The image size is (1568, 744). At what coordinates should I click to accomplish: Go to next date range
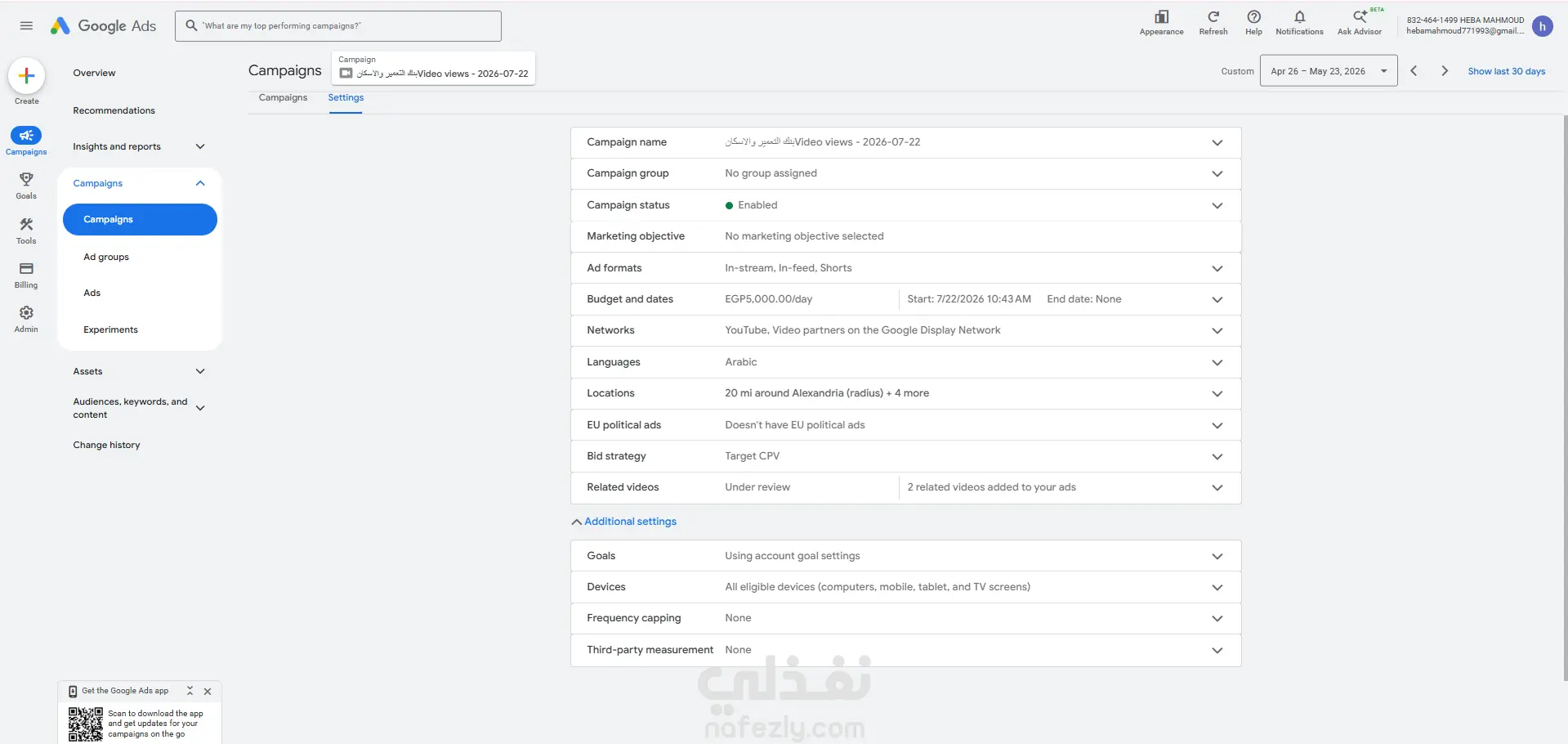pos(1445,71)
